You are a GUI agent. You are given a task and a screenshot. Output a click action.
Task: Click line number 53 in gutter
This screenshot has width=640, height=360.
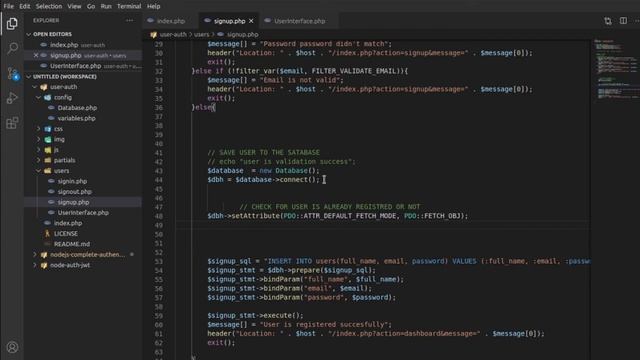pos(158,262)
